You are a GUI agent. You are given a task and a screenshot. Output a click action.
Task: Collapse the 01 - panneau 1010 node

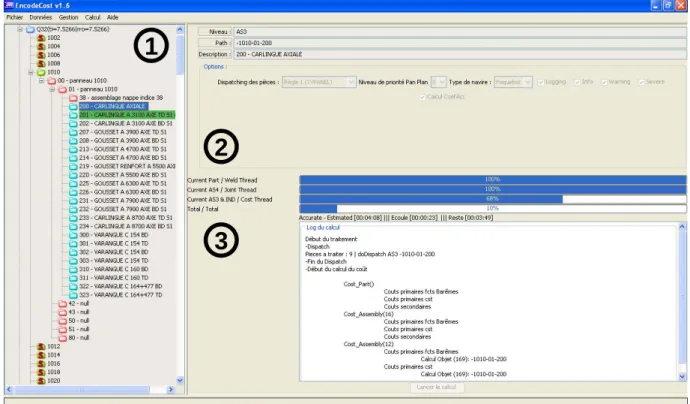pos(52,89)
